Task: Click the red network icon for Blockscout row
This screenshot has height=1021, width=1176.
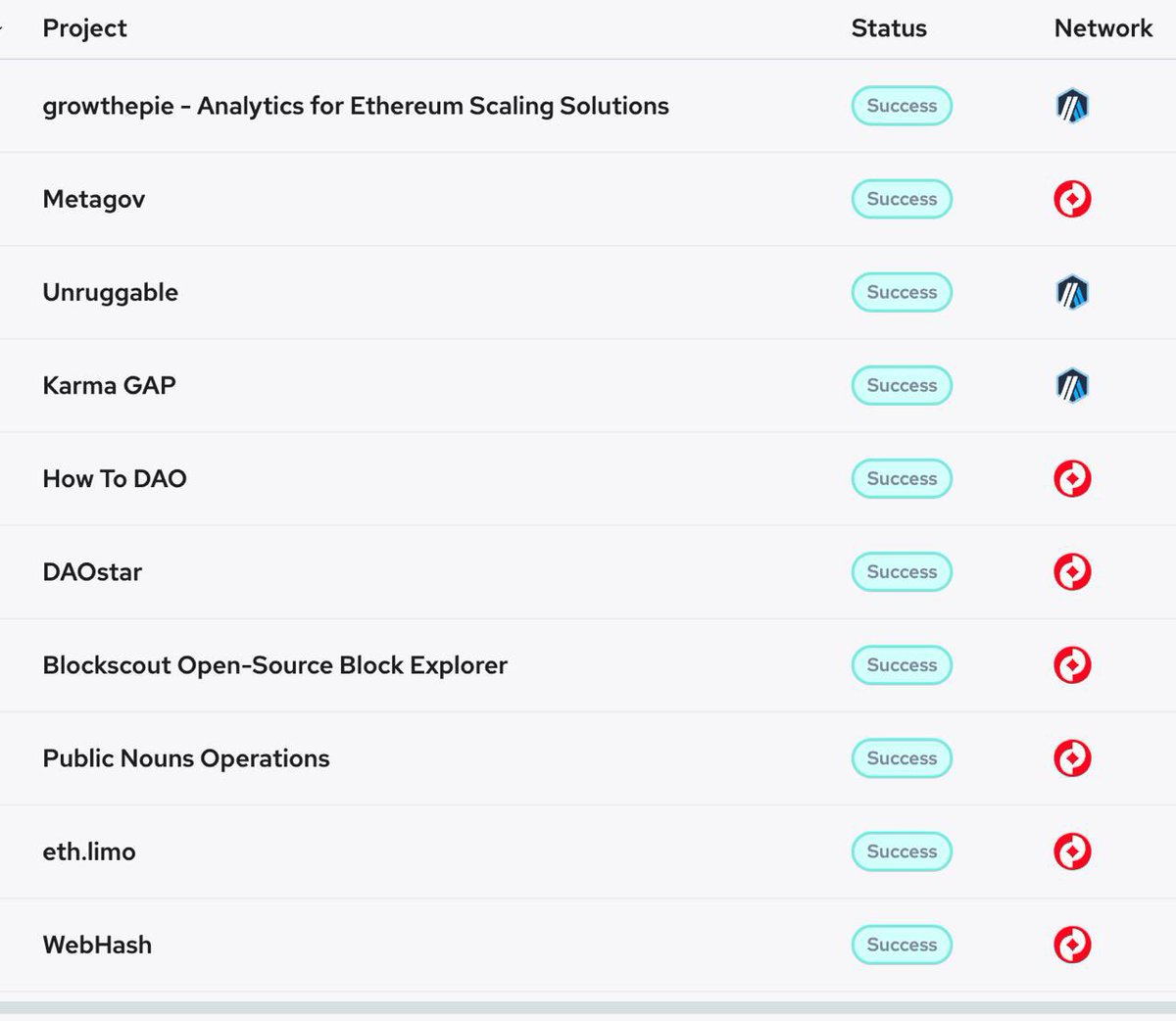Action: [1072, 665]
